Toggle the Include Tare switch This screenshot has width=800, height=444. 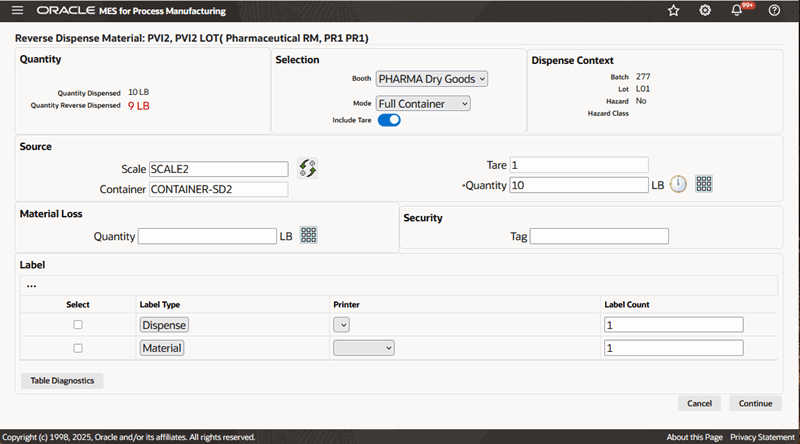pyautogui.click(x=389, y=120)
